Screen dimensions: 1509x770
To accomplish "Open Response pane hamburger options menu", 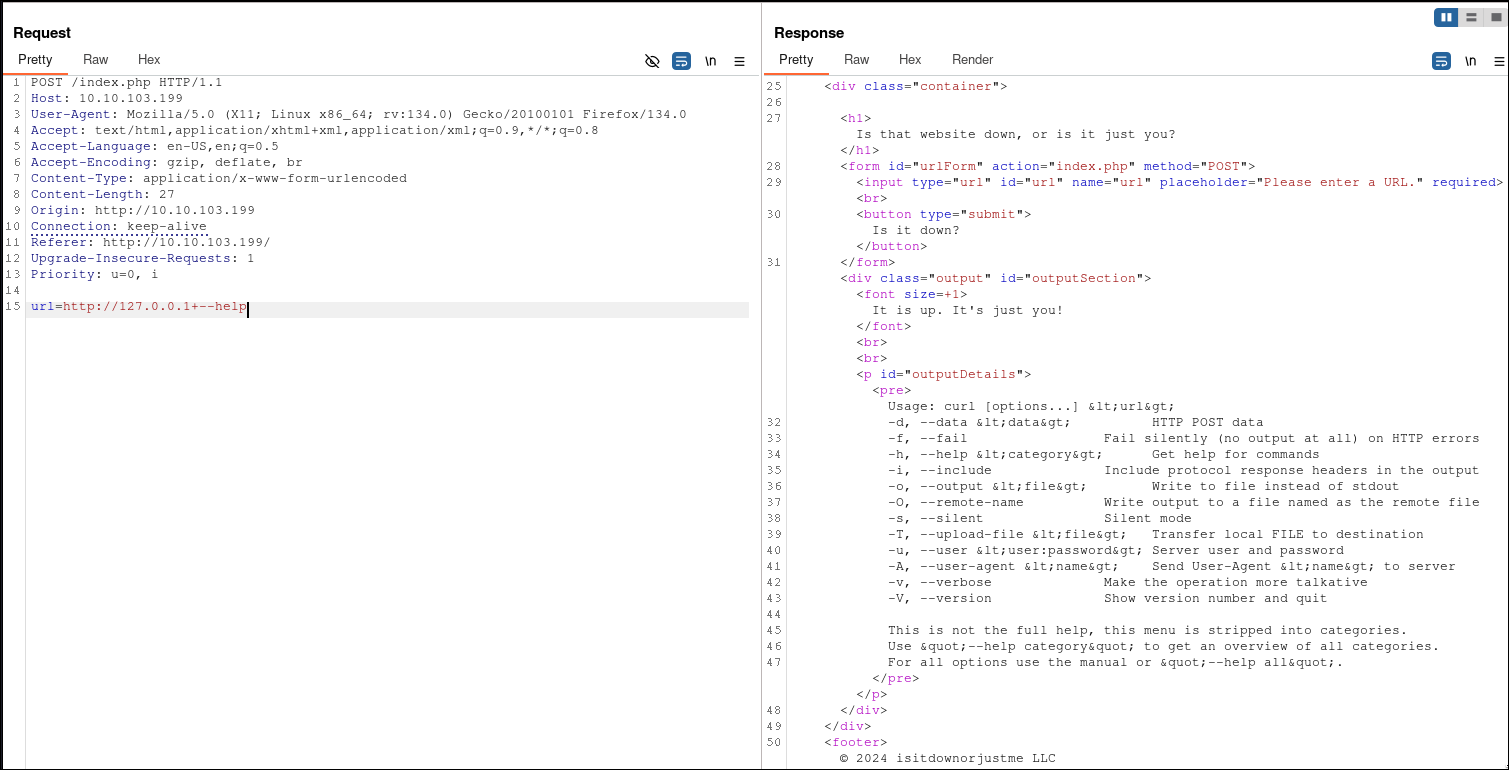I will [1499, 61].
